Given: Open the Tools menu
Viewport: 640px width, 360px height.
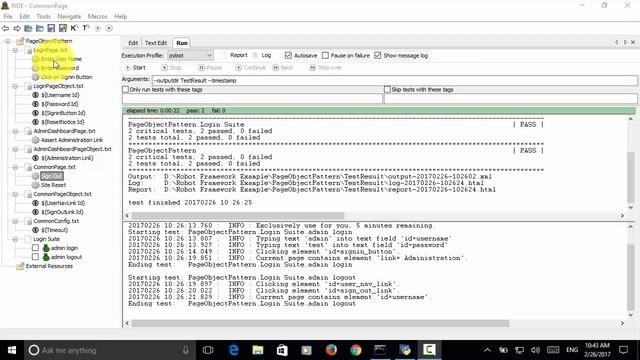Looking at the screenshot, I should 43,16.
